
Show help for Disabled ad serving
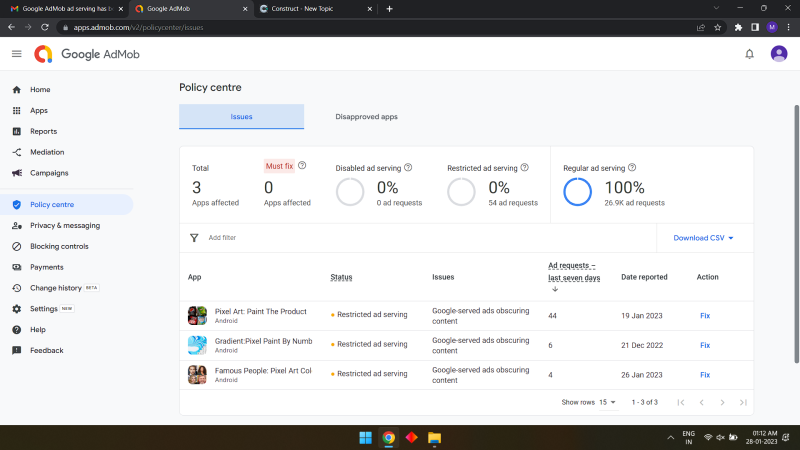[x=408, y=167]
